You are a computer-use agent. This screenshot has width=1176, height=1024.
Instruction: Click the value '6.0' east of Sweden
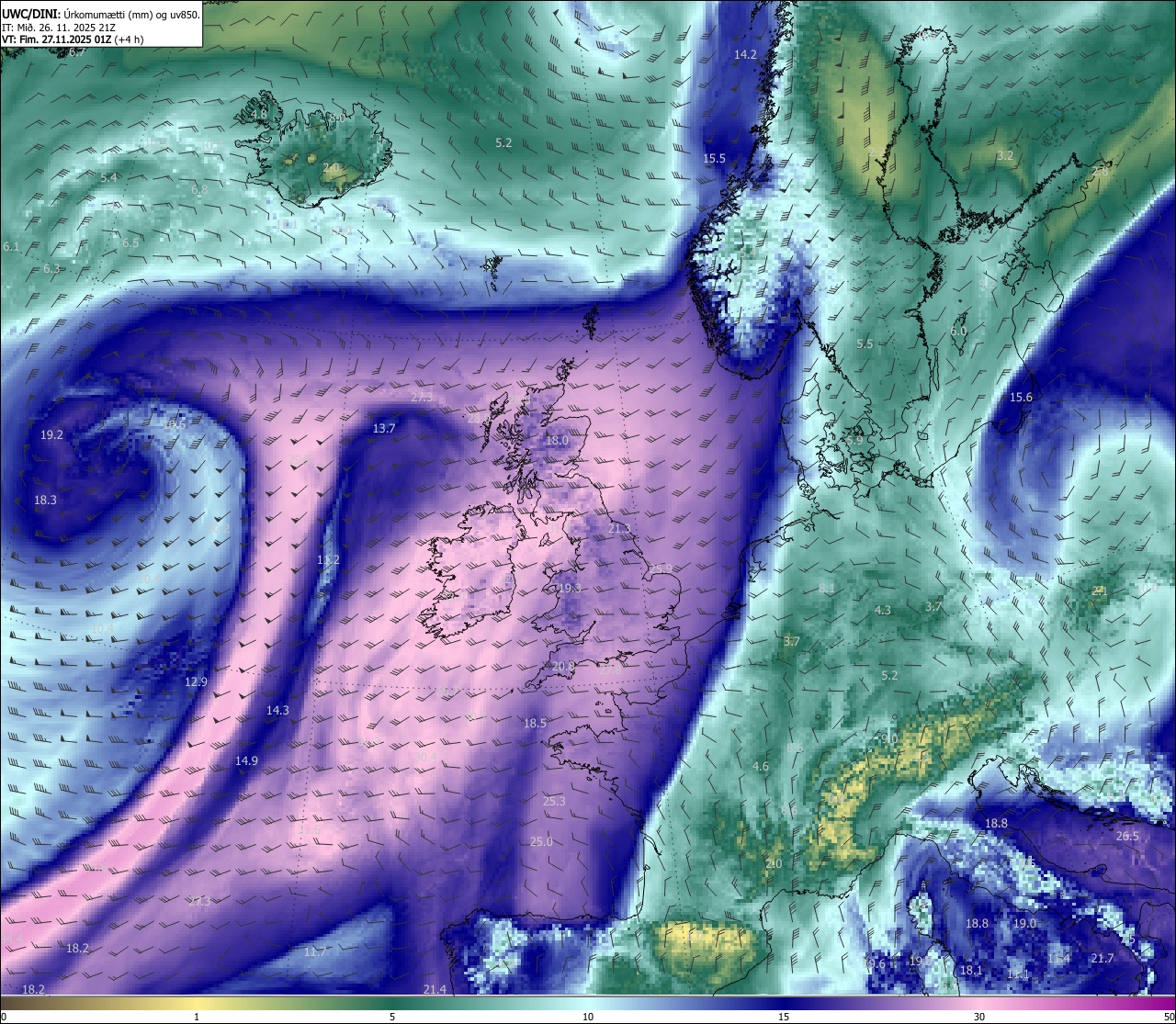click(958, 331)
